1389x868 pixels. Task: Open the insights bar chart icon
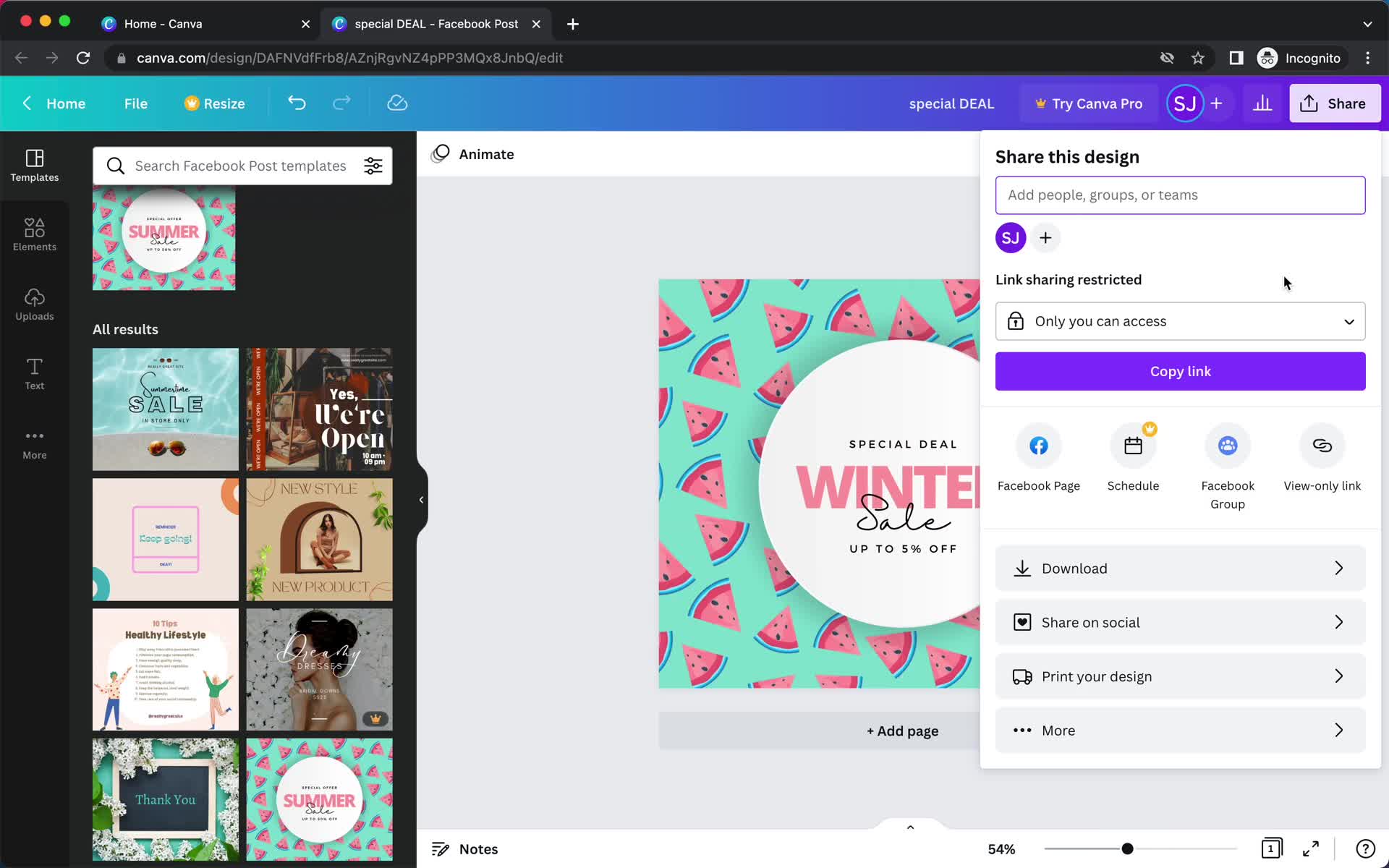pyautogui.click(x=1262, y=103)
